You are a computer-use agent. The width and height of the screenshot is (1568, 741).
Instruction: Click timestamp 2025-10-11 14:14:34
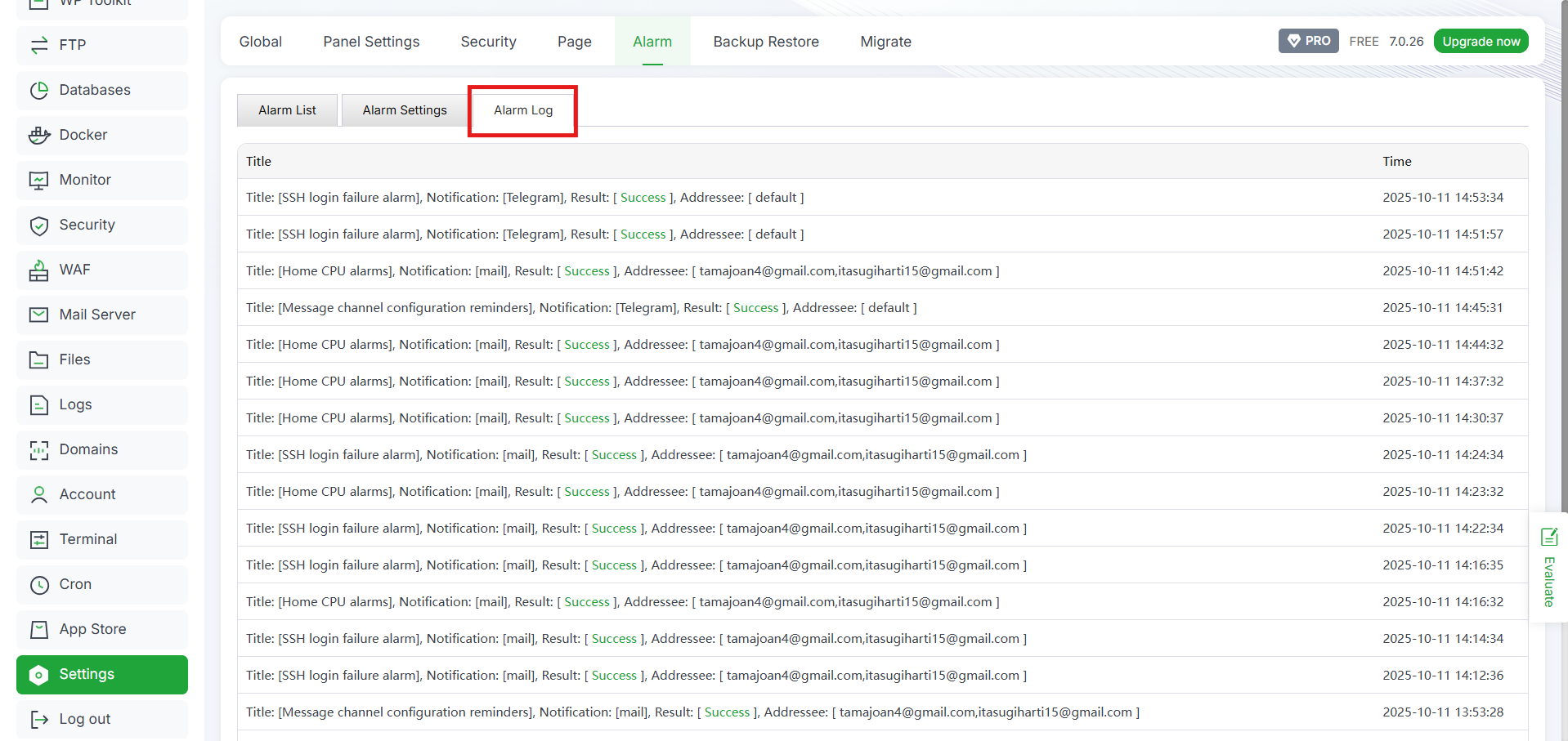tap(1443, 639)
